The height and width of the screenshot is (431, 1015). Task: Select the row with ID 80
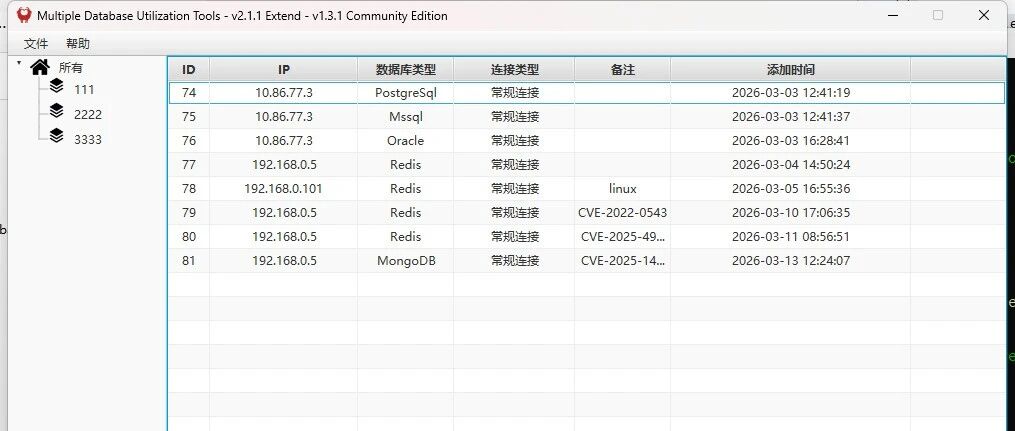click(586, 236)
